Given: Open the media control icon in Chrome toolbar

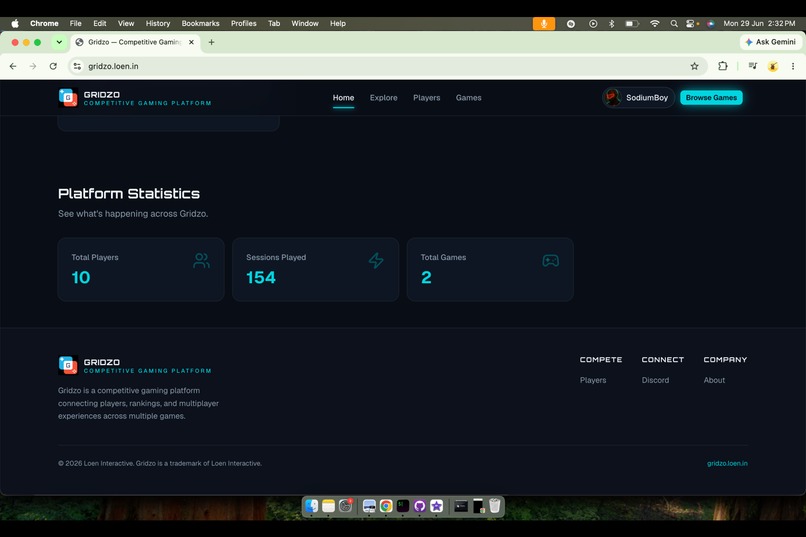Looking at the screenshot, I should tap(753, 66).
